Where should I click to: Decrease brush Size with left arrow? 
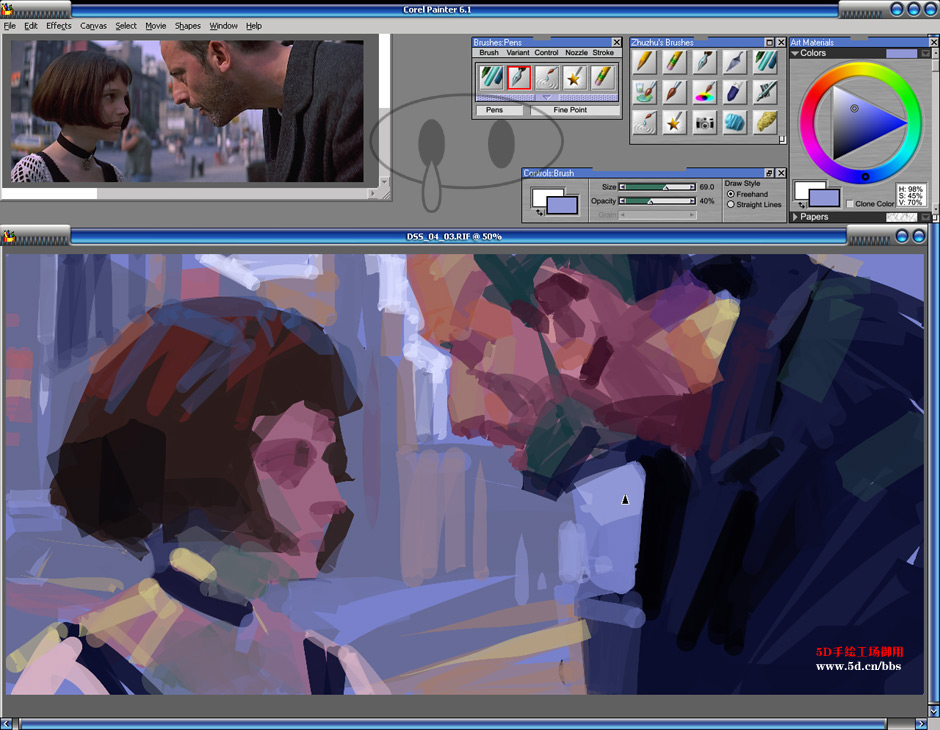[622, 187]
